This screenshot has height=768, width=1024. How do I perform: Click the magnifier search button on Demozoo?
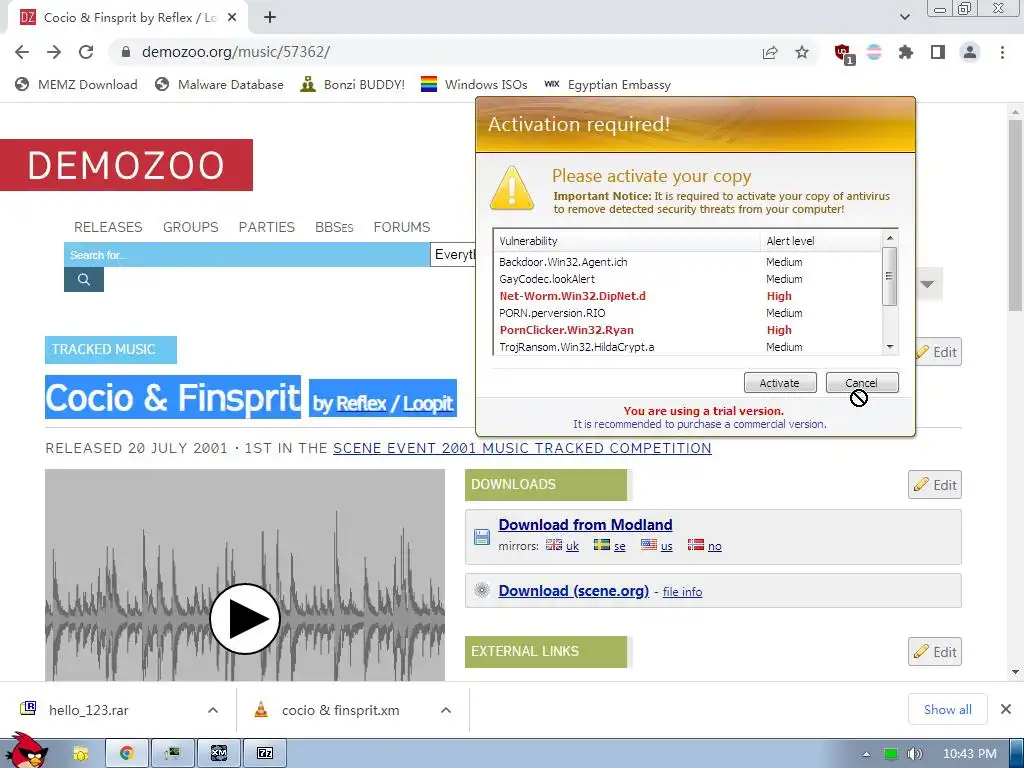point(84,280)
